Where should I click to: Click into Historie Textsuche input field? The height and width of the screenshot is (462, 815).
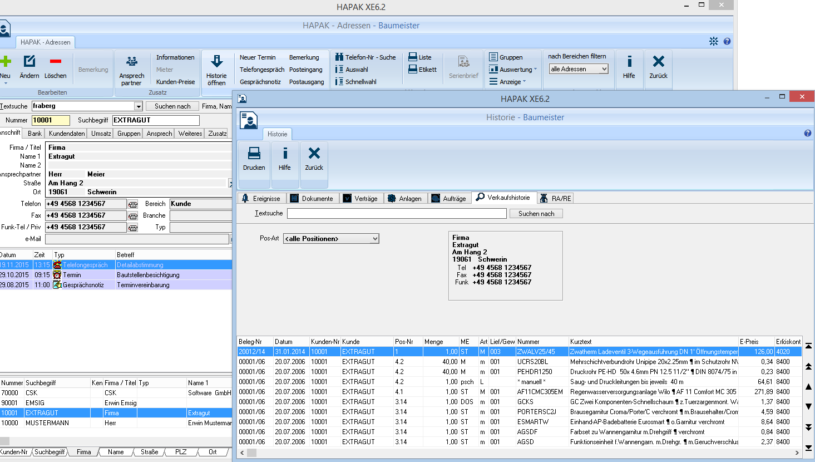[x=397, y=214]
